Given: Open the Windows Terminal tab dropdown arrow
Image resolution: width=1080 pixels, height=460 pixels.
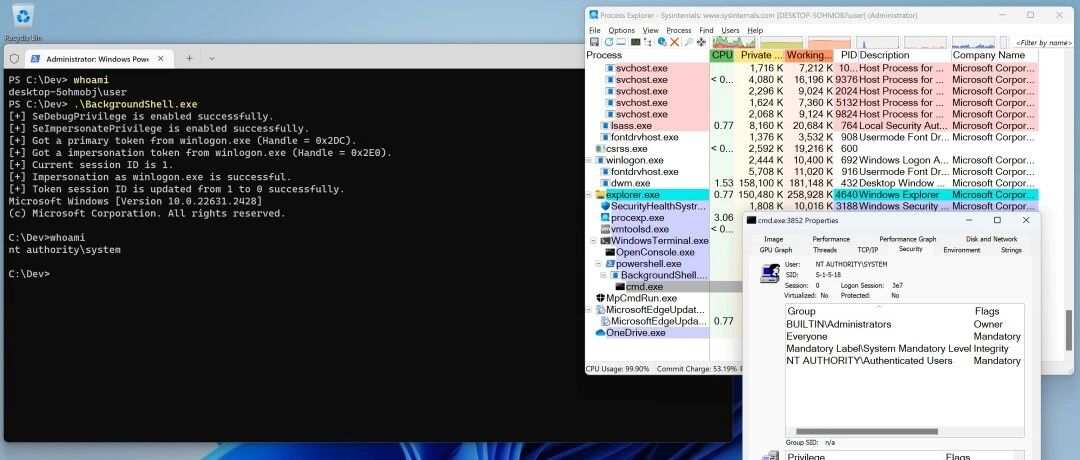Looking at the screenshot, I should [212, 59].
